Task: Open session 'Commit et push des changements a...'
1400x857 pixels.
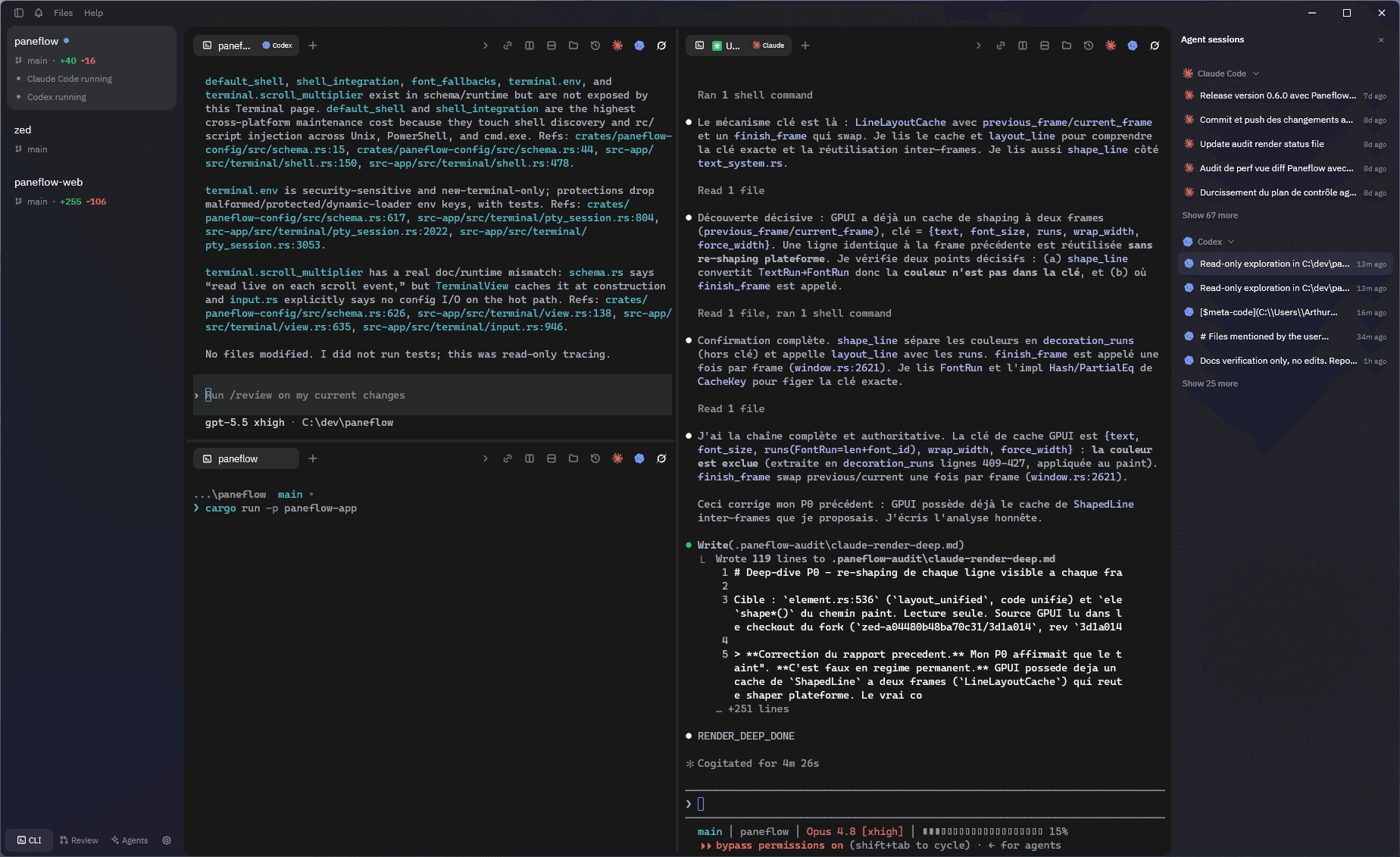Action: click(x=1285, y=120)
